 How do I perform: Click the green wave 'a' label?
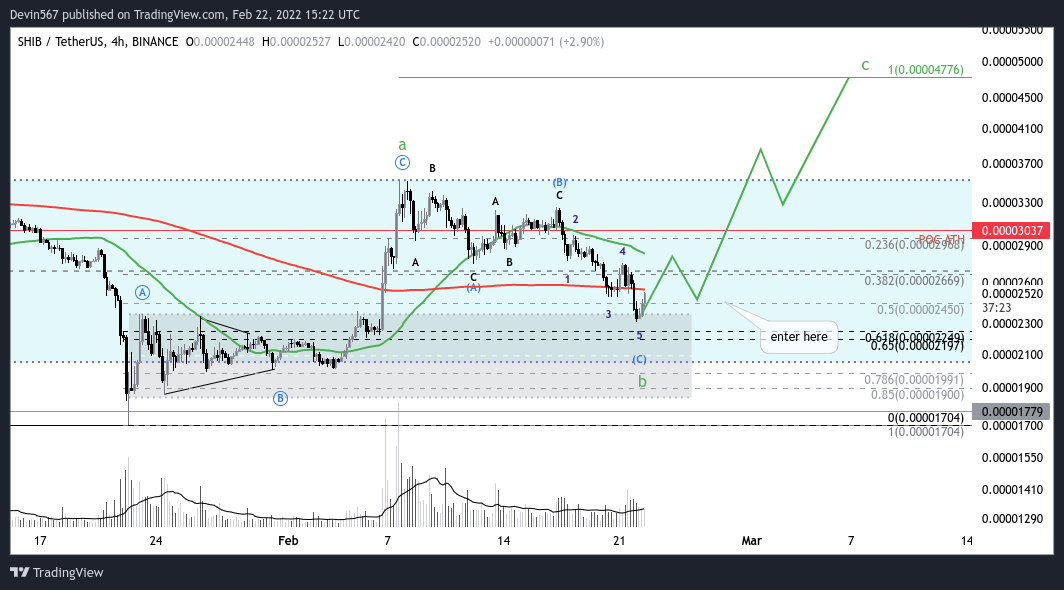402,145
